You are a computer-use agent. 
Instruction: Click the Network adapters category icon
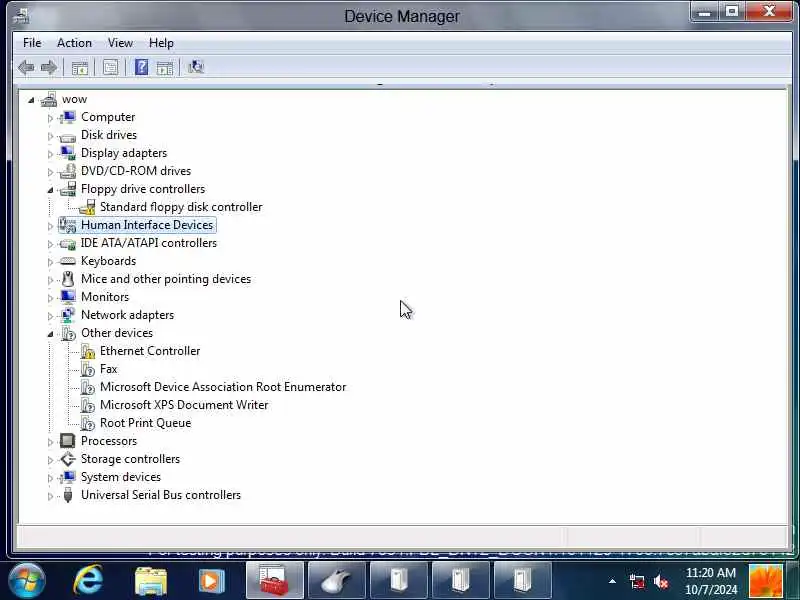pyautogui.click(x=67, y=315)
